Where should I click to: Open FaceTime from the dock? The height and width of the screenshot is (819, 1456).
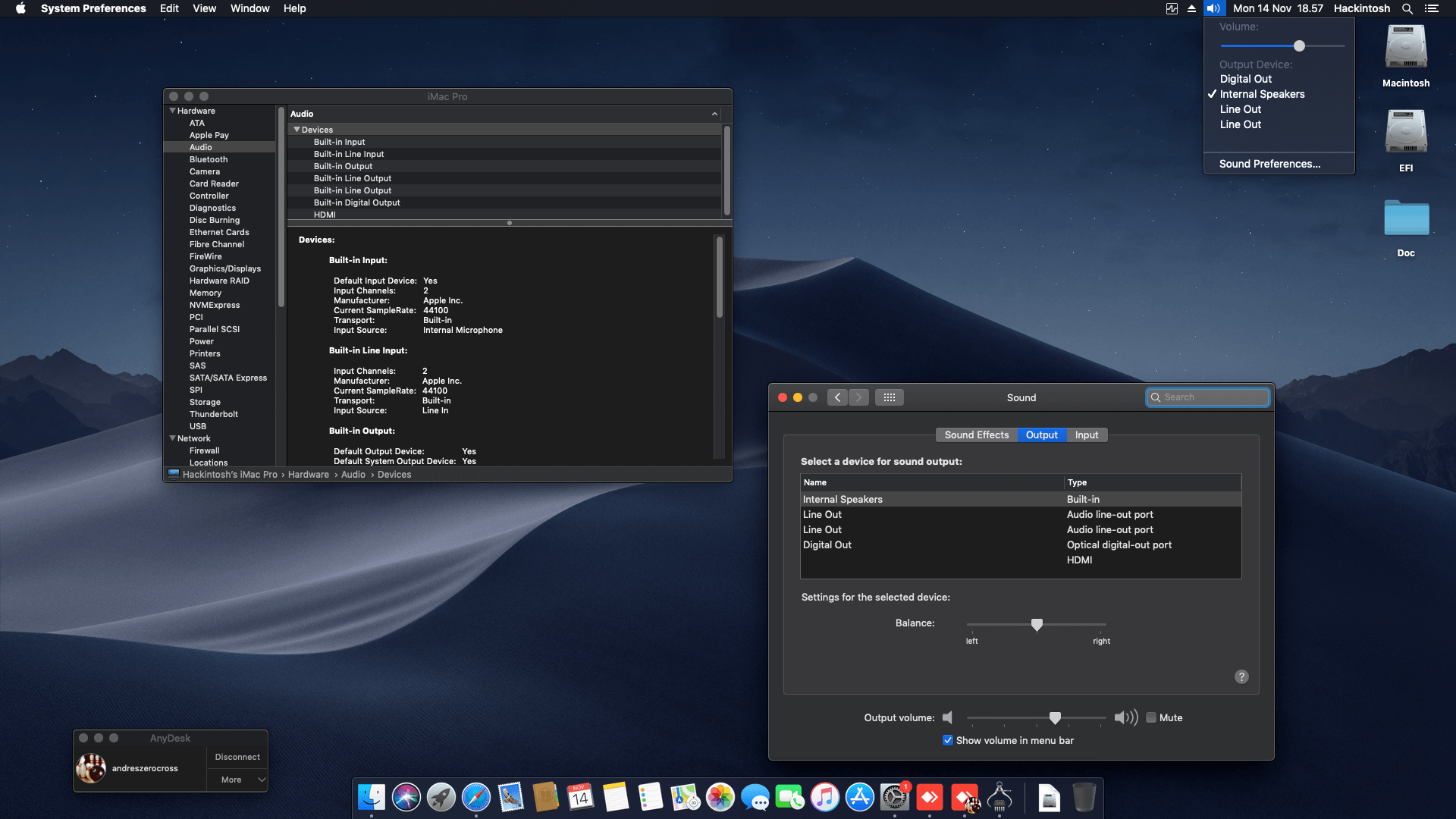click(790, 798)
